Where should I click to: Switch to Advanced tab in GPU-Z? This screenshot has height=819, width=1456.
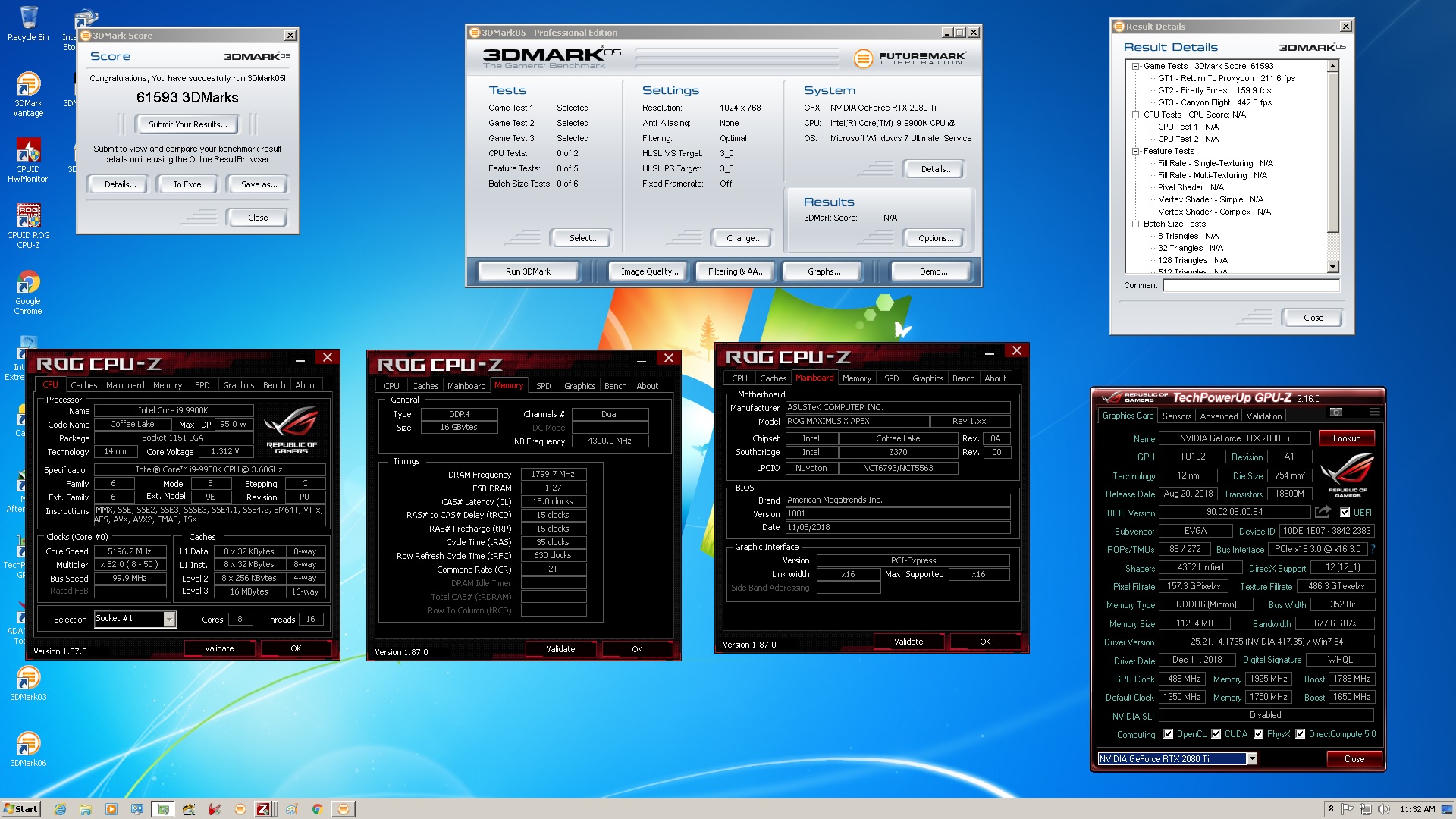tap(1219, 416)
